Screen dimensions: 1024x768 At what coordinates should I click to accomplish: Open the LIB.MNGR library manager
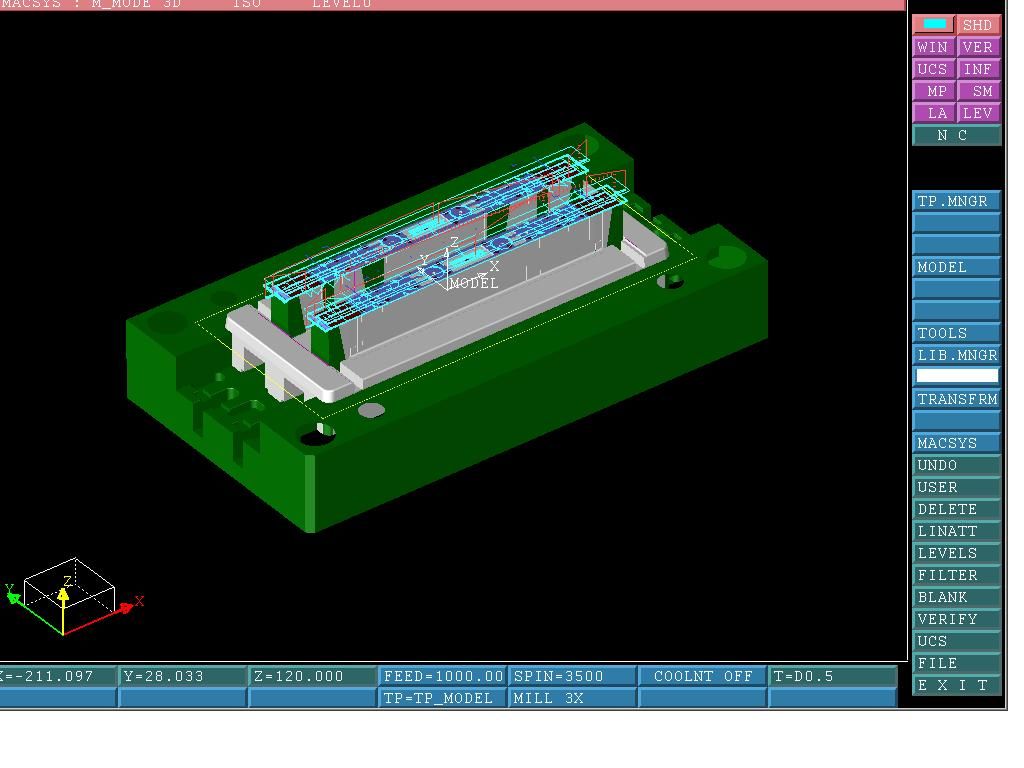point(956,355)
